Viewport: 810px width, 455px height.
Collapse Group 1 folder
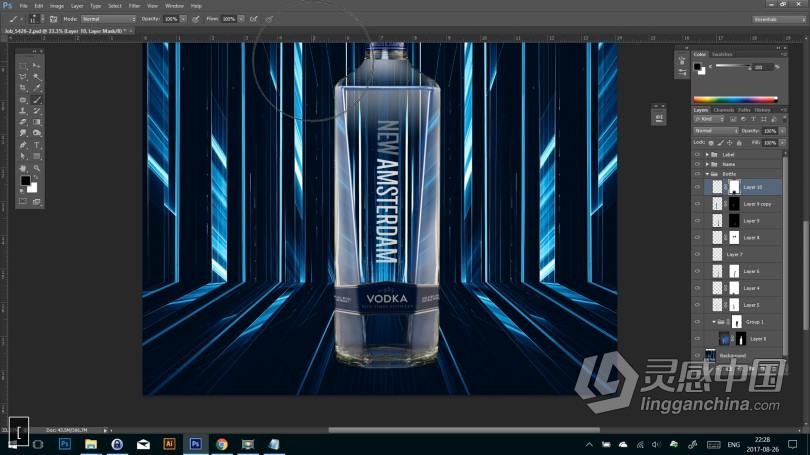(714, 322)
